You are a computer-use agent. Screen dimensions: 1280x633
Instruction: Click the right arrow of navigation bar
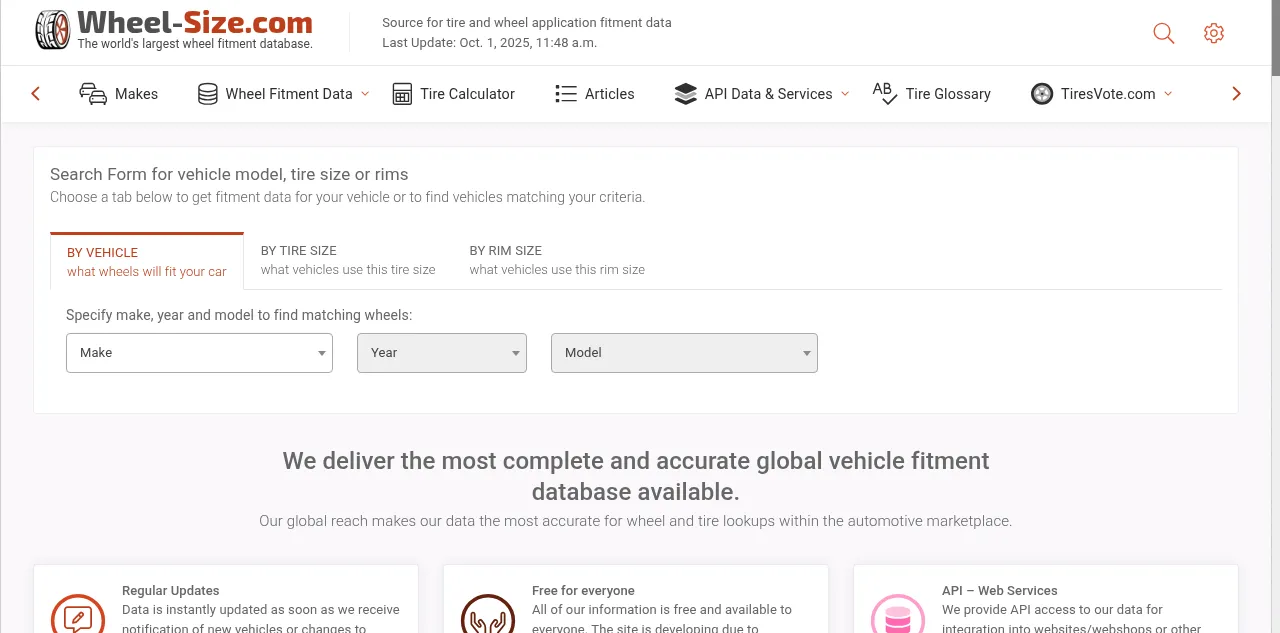point(1236,94)
